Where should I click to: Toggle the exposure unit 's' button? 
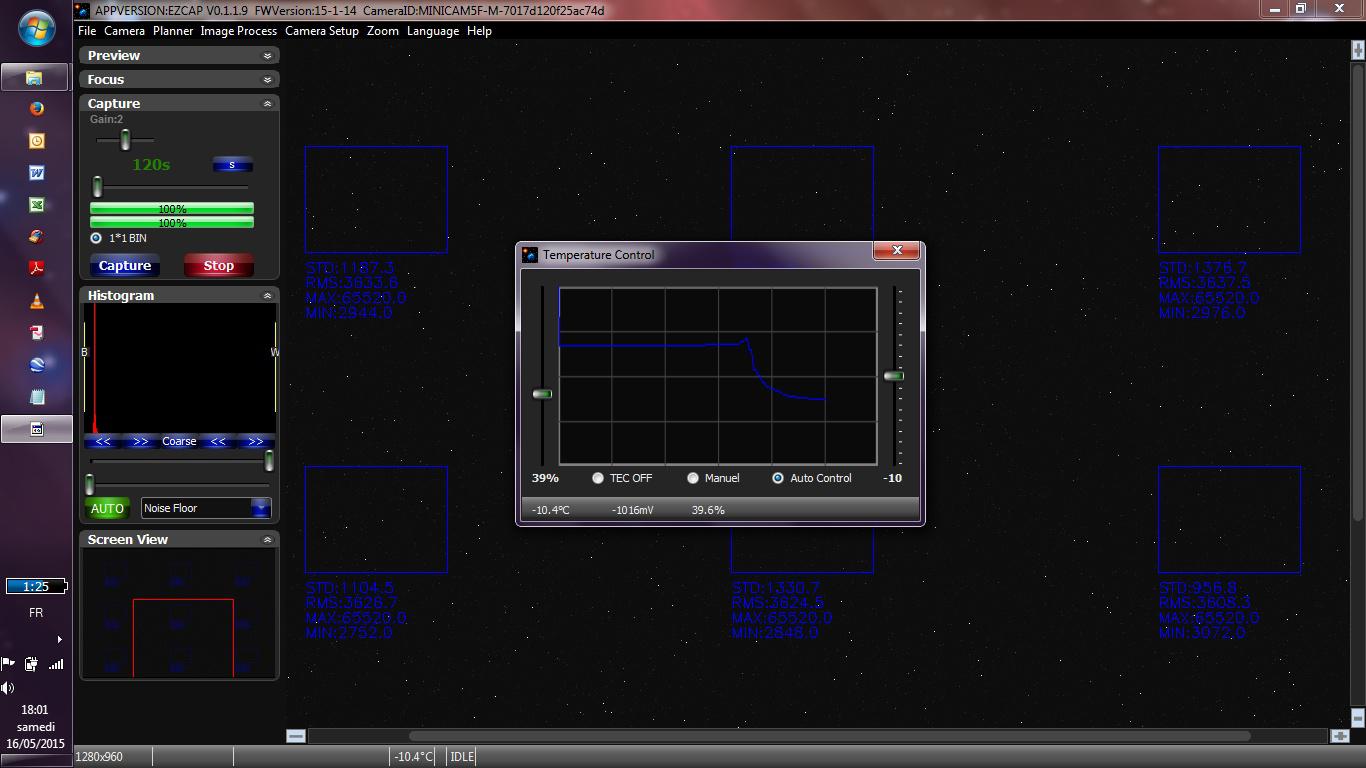point(232,165)
